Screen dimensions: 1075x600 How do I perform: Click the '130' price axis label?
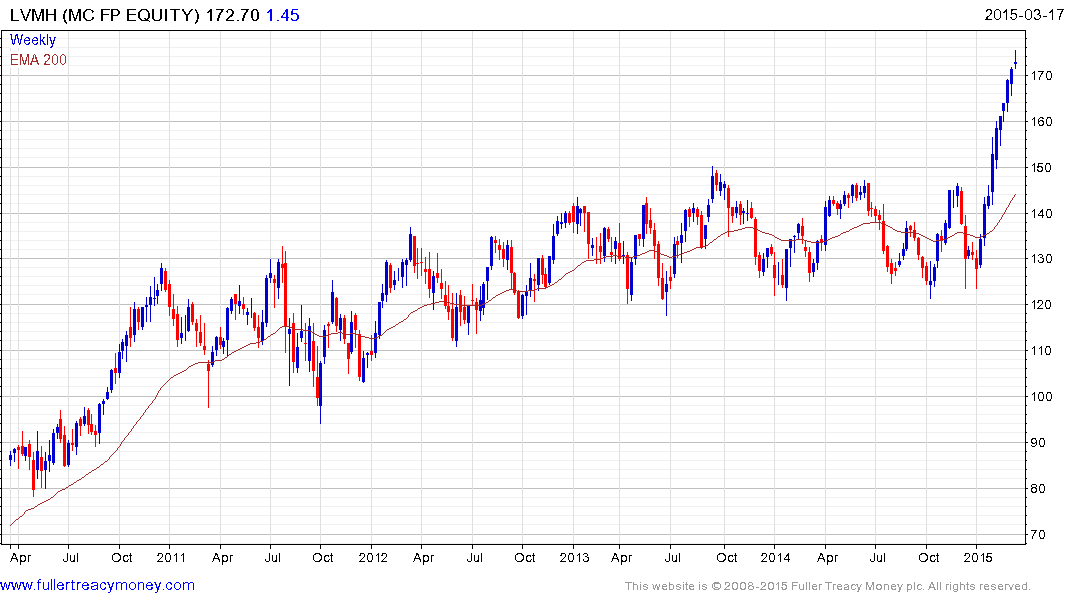coord(1041,259)
